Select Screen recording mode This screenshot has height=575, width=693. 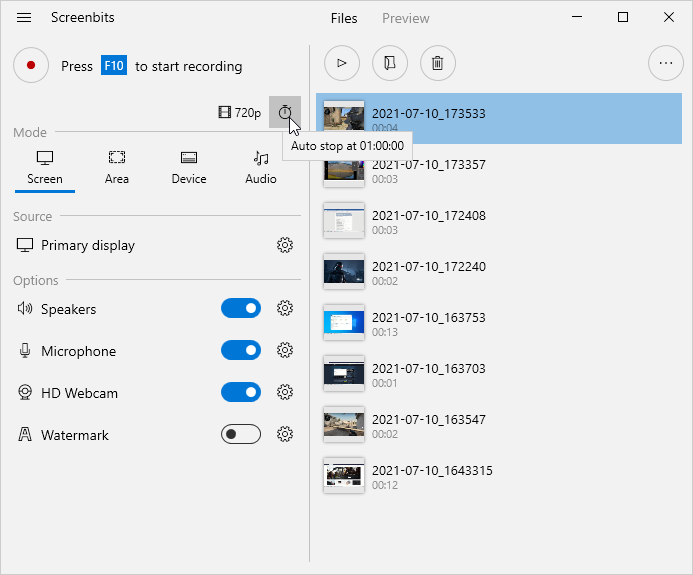coord(45,168)
